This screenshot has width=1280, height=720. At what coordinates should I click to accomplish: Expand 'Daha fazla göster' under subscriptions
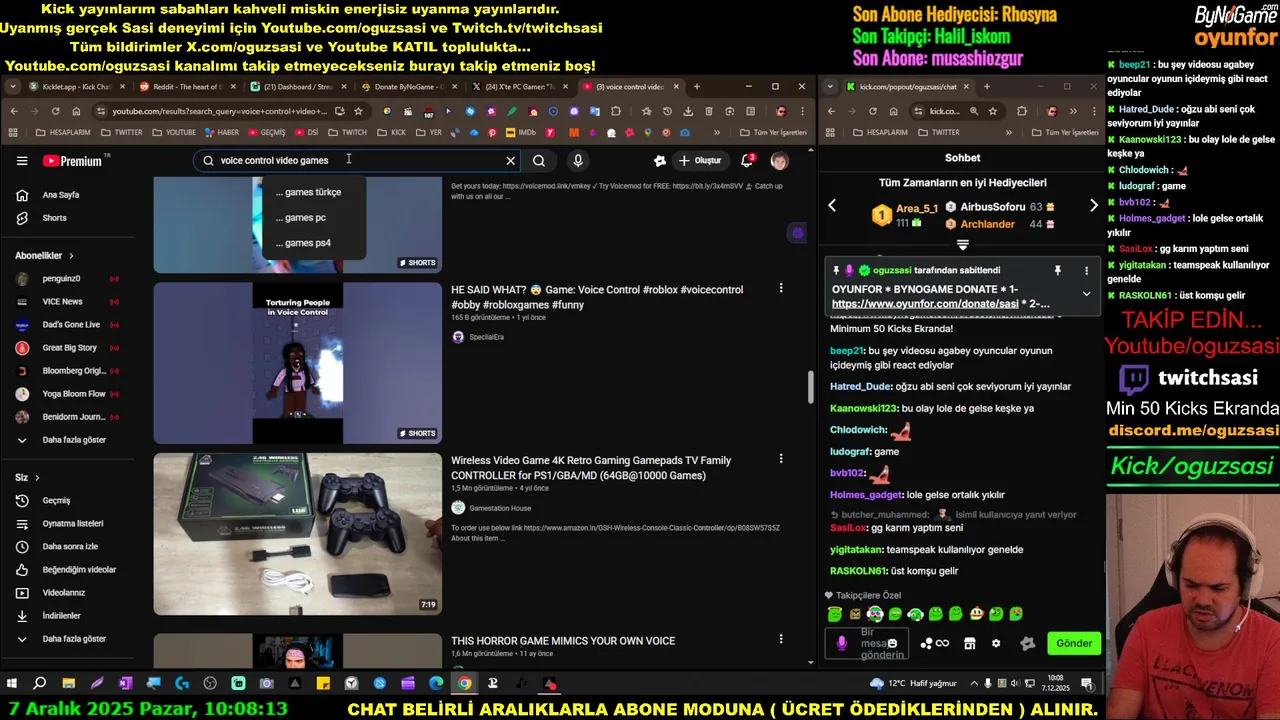[x=66, y=440]
